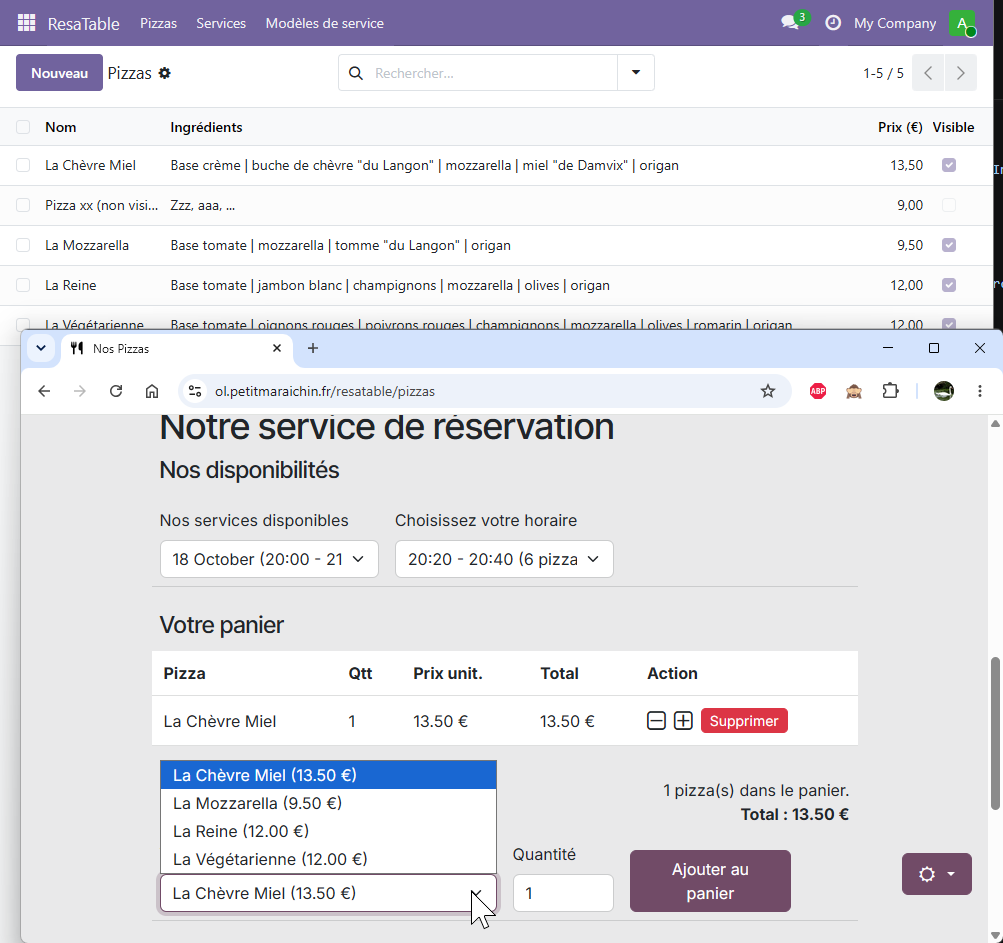Screen dimensions: 1003x943
Task: Click the monkey extension icon
Action: pos(853,391)
